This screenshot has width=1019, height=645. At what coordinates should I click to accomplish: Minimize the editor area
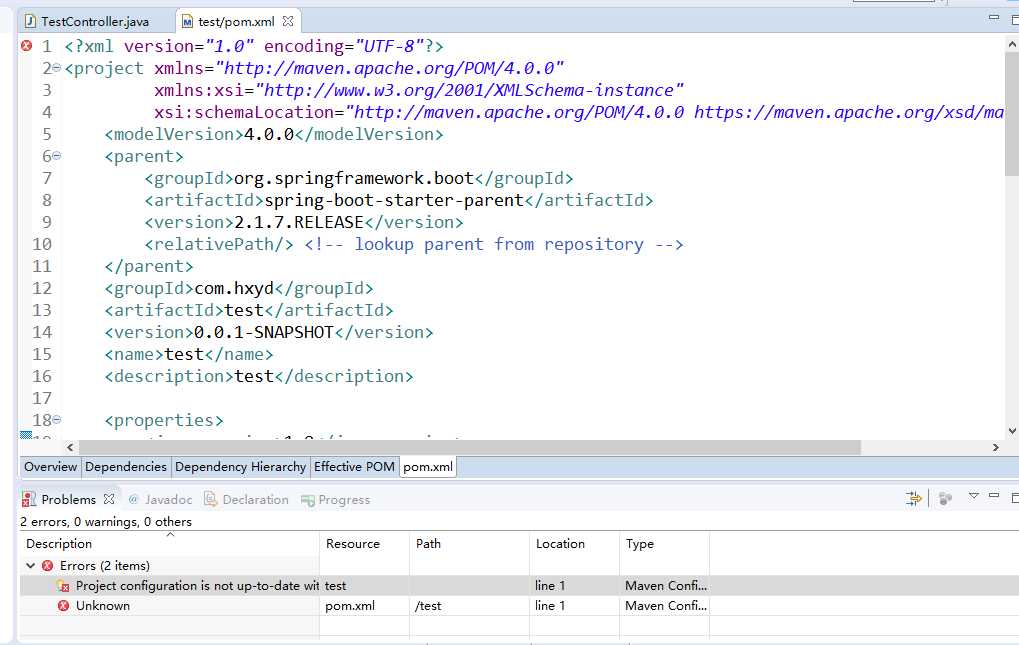click(994, 18)
